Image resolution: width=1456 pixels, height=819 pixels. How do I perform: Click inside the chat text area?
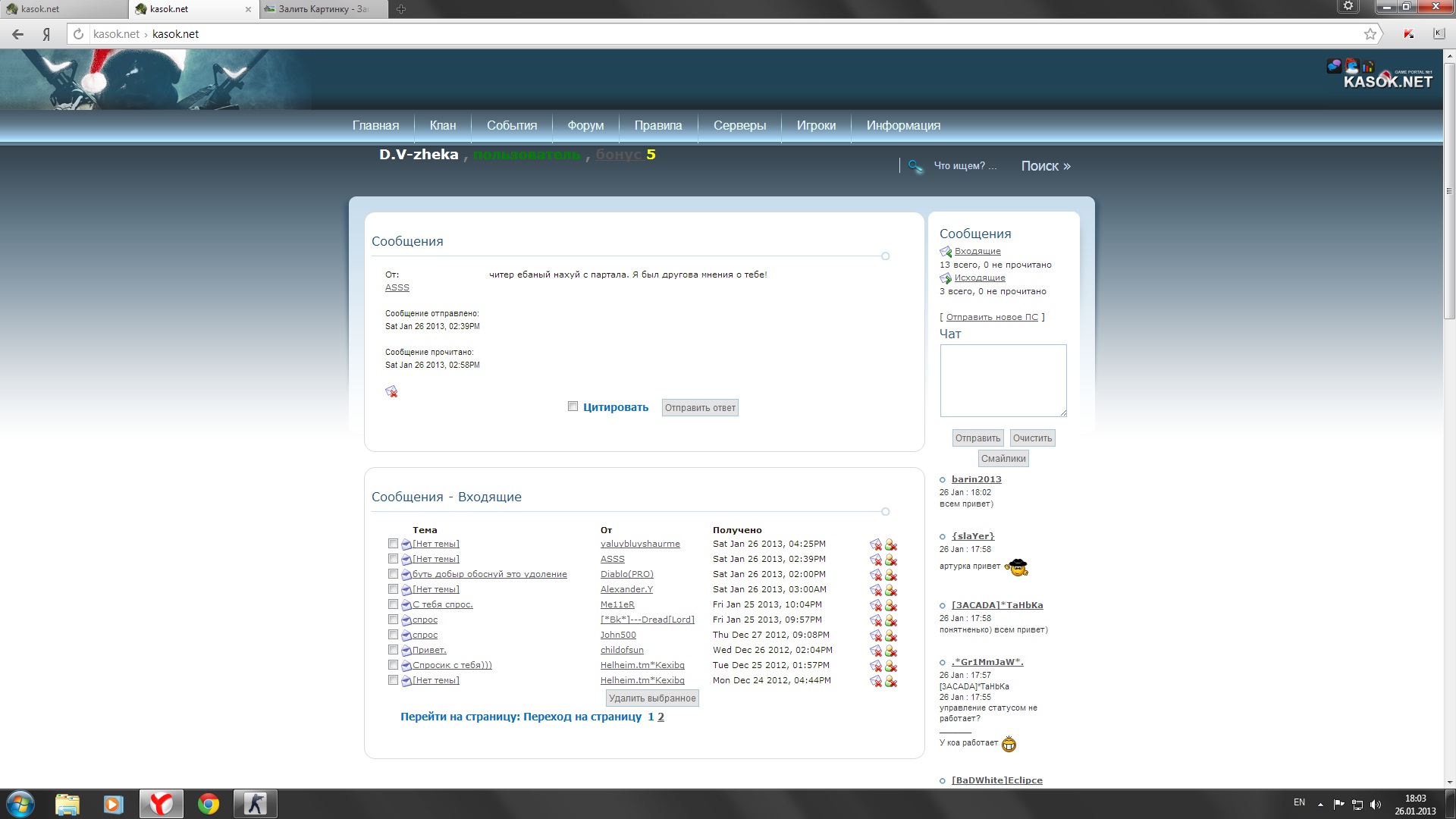point(1003,381)
